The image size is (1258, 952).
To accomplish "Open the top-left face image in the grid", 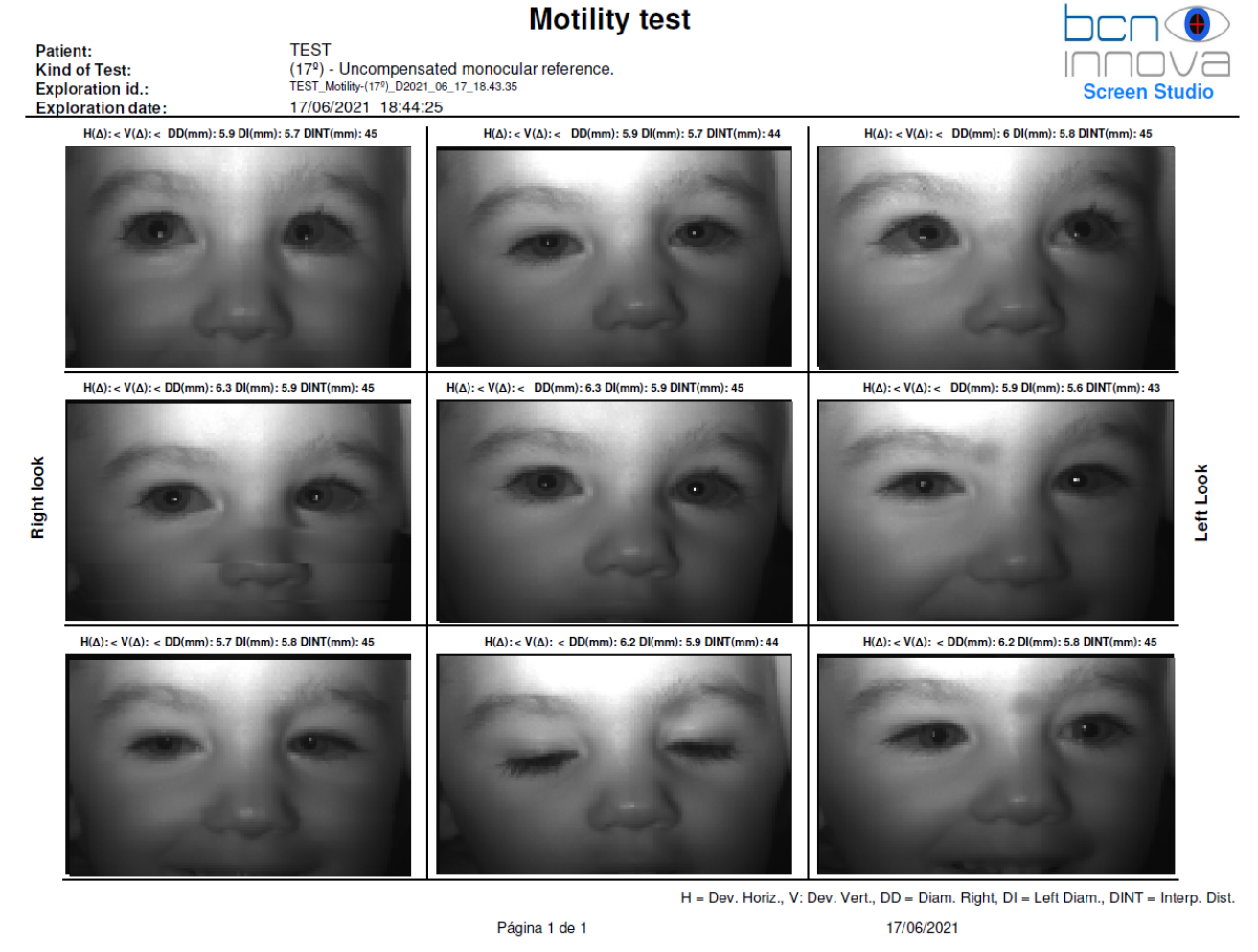I will coord(238,257).
